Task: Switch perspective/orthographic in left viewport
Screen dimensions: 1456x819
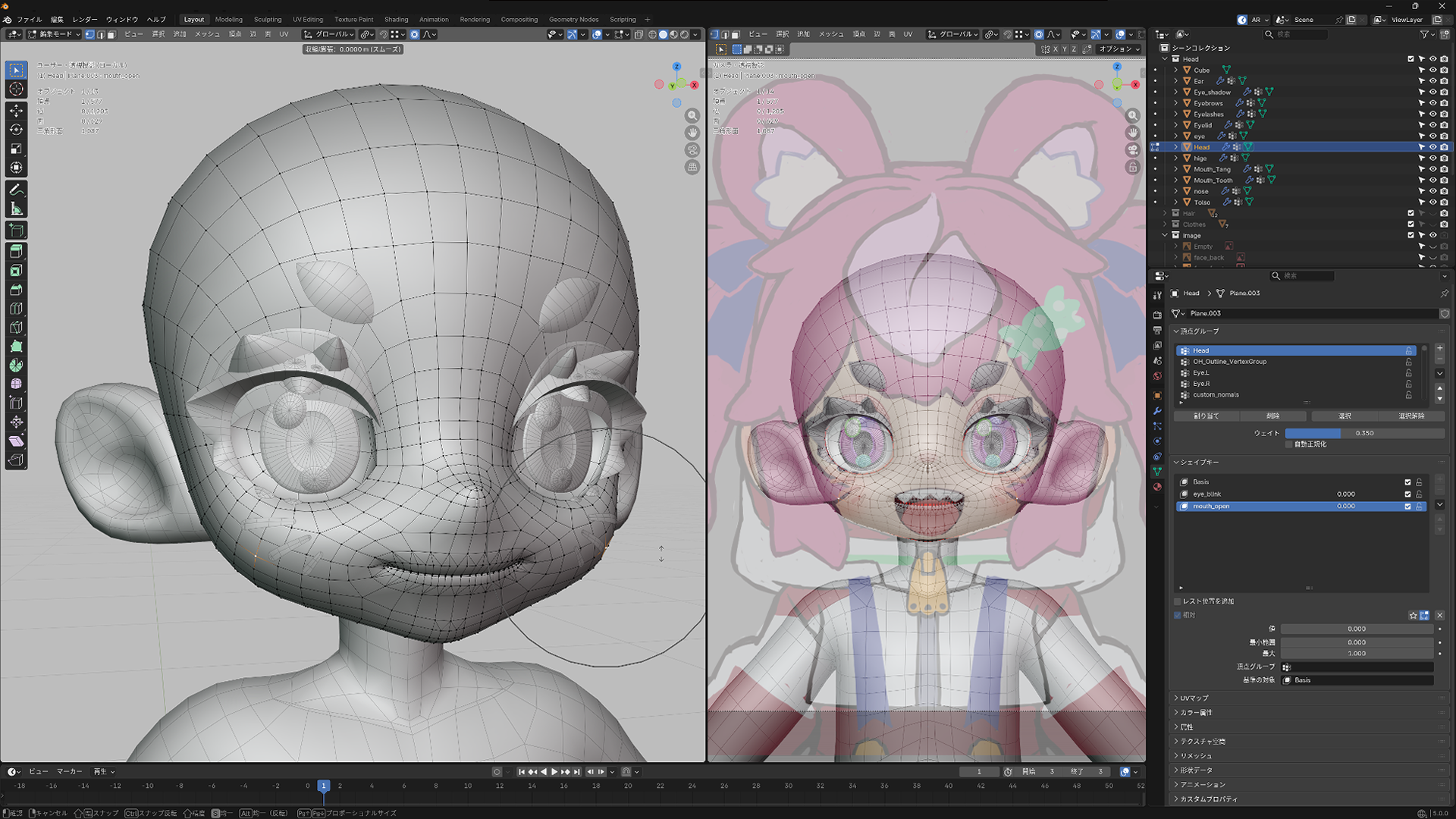Action: 692,167
